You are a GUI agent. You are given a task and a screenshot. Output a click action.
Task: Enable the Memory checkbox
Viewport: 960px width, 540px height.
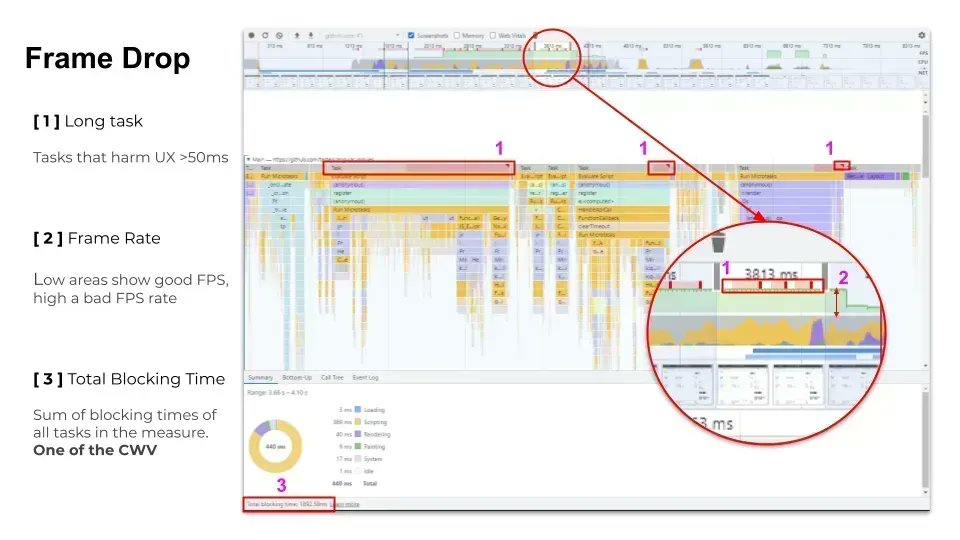tap(457, 36)
